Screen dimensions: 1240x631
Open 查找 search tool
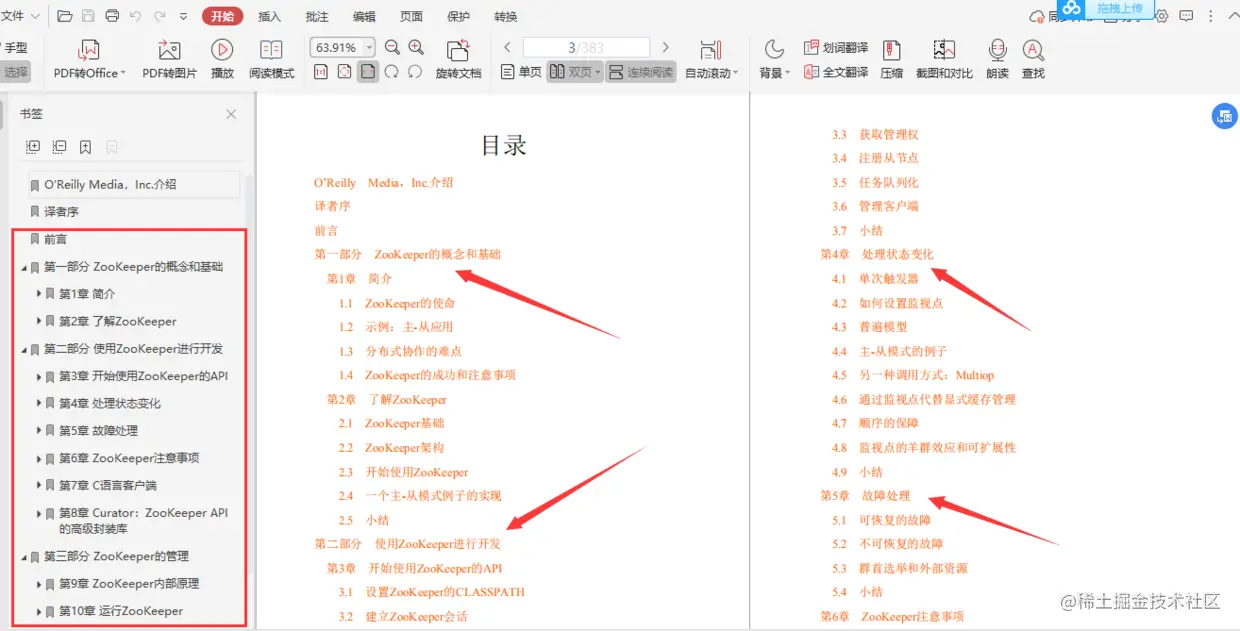pyautogui.click(x=1033, y=60)
